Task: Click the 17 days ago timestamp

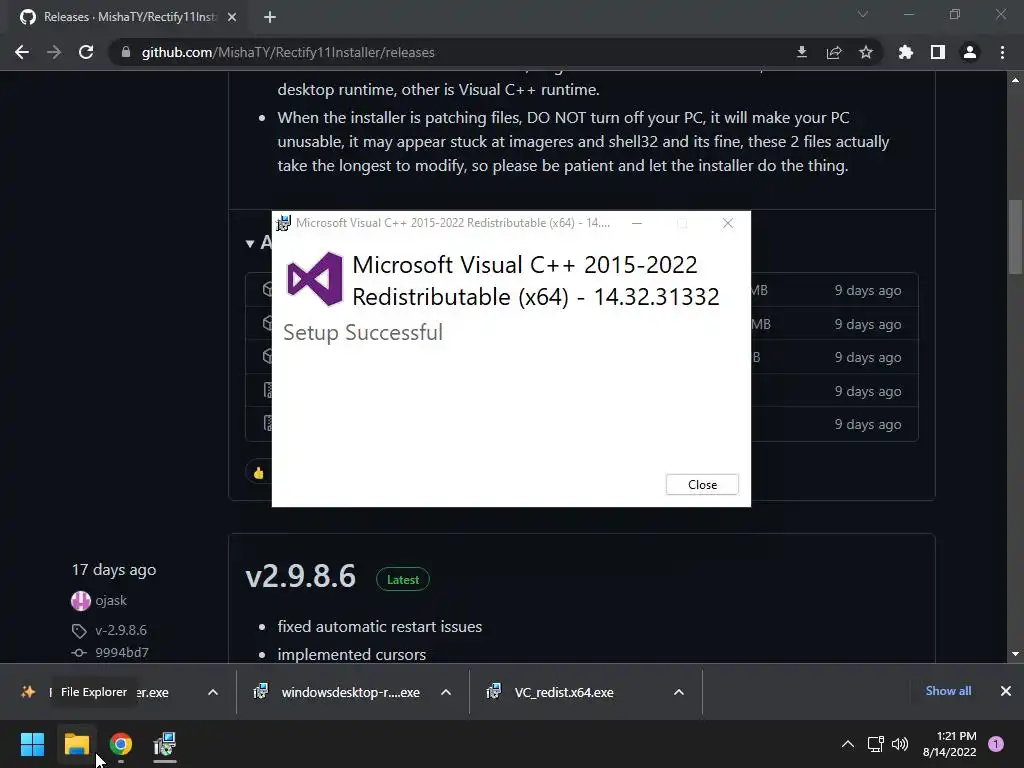Action: [114, 569]
